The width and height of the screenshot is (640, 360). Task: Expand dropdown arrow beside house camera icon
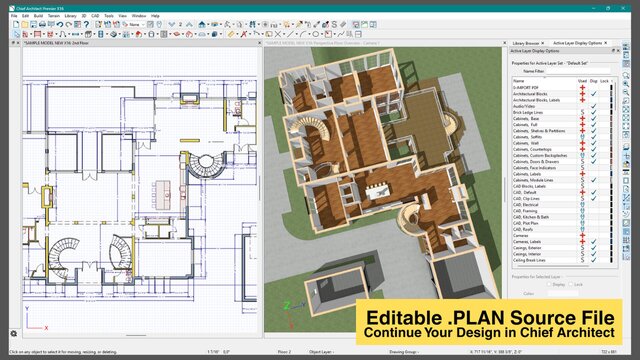[209, 24]
